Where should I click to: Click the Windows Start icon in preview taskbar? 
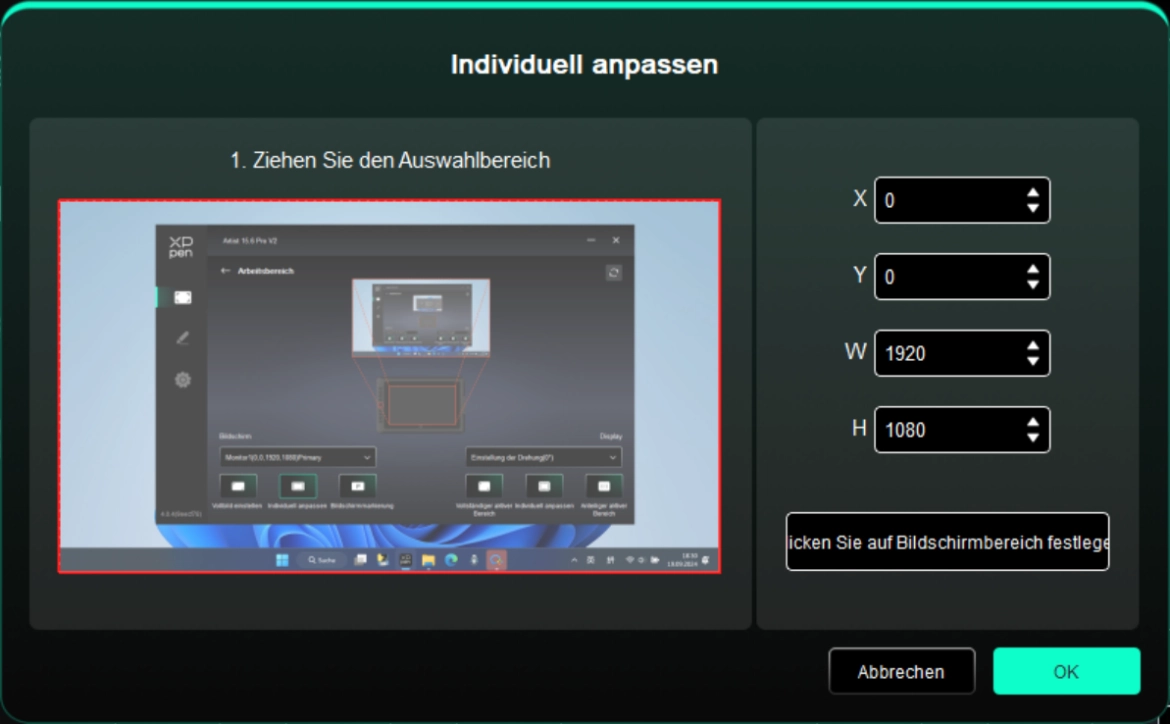tap(282, 560)
